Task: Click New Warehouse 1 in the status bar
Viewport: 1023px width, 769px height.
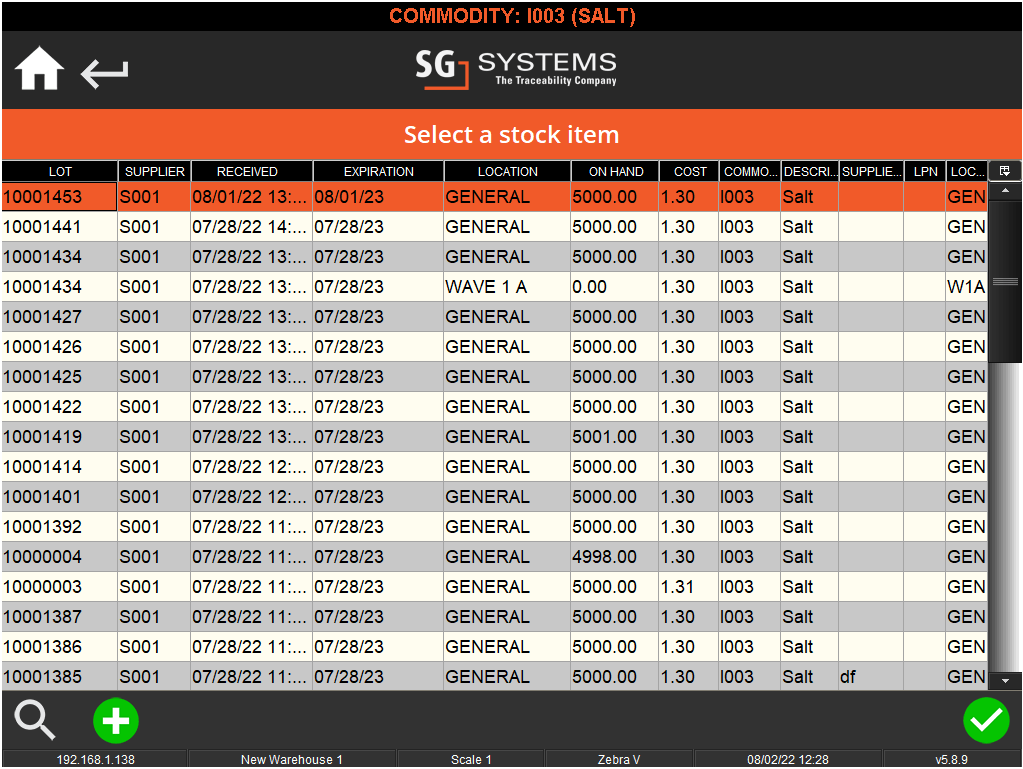Action: 291,758
